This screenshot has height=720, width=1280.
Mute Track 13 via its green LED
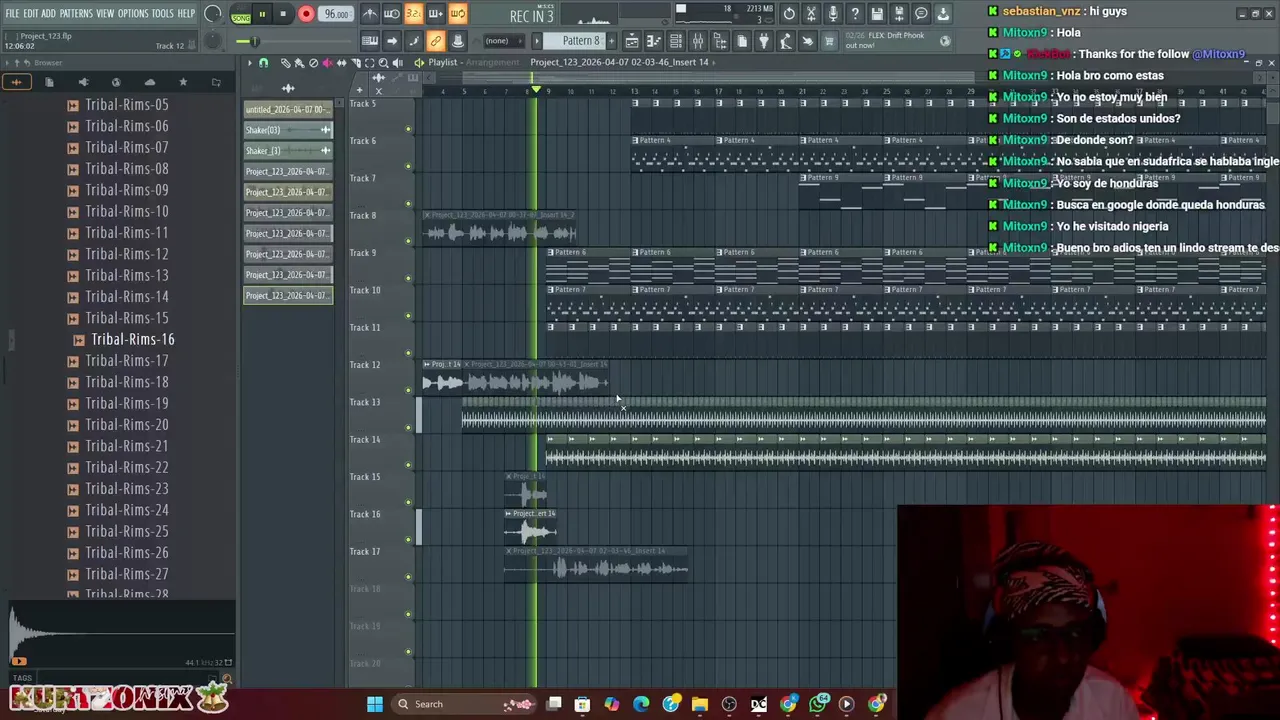pos(408,427)
